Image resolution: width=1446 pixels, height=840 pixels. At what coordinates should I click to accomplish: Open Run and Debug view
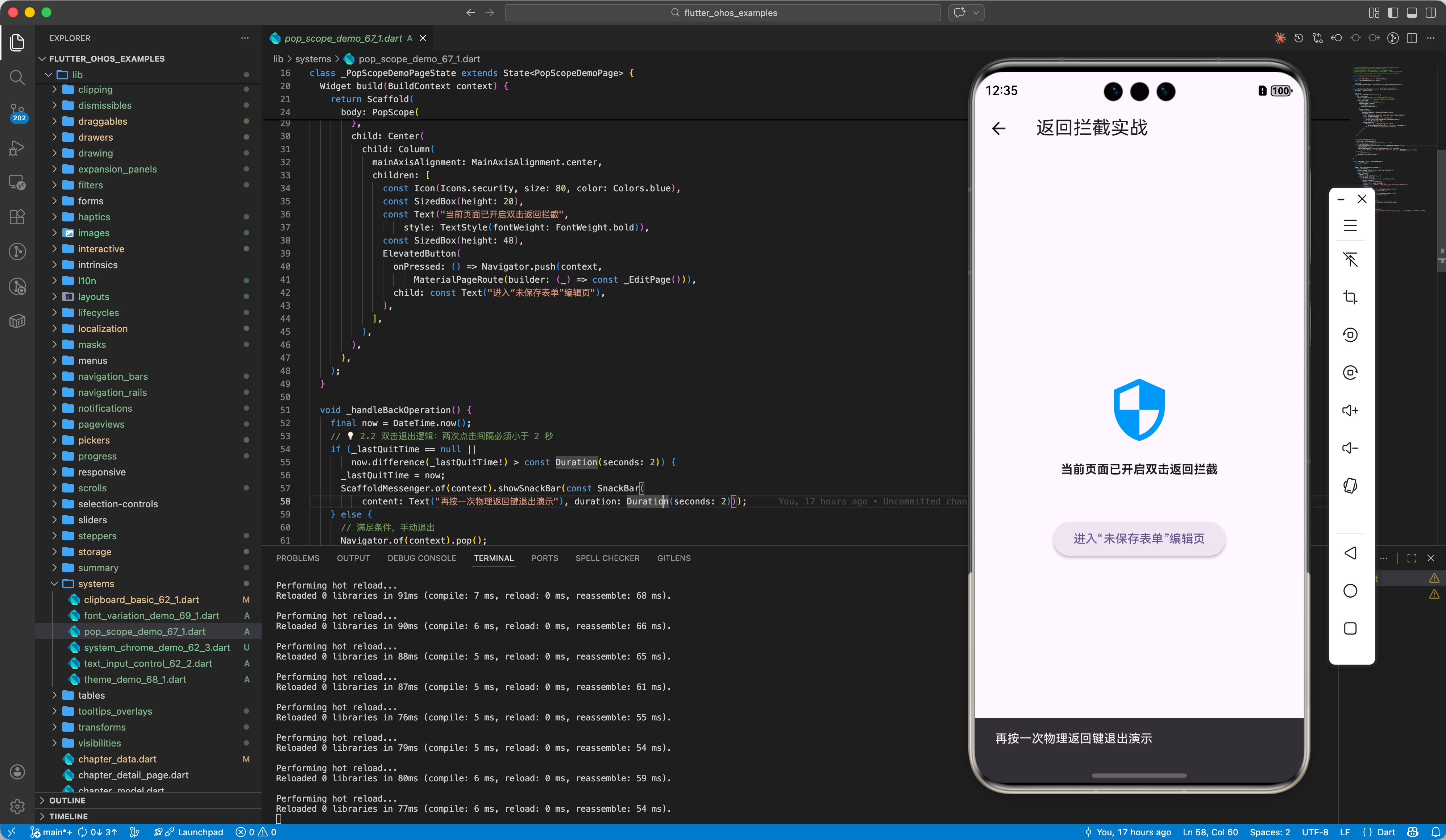17,148
